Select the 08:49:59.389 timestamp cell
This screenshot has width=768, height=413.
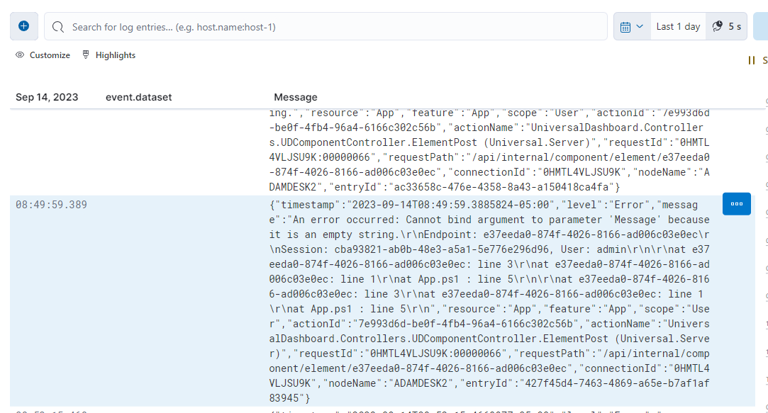(x=51, y=205)
